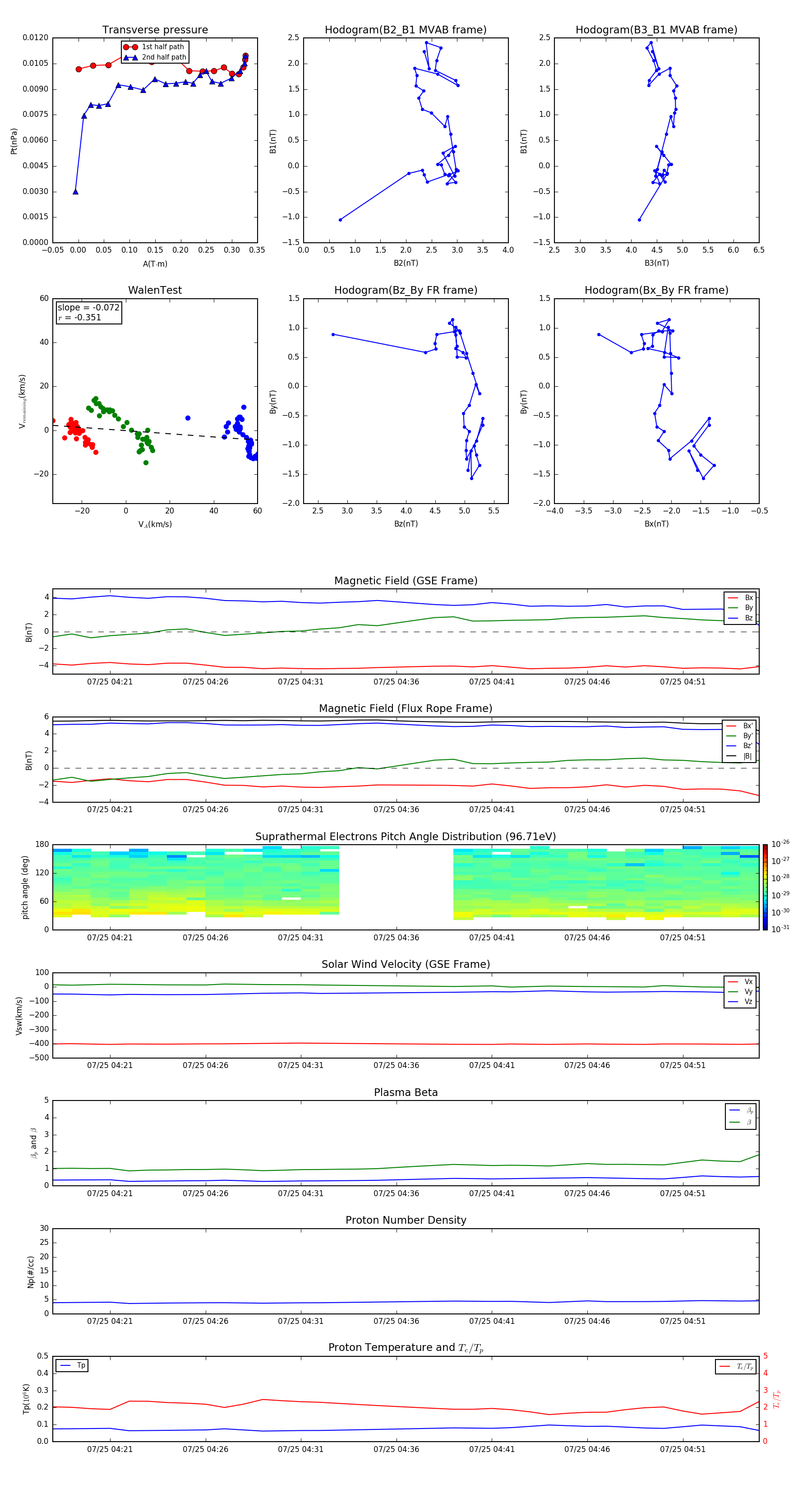Select the |B| legend entry in Flux Rope panel
This screenshot has width=812, height=1489.
[x=740, y=757]
